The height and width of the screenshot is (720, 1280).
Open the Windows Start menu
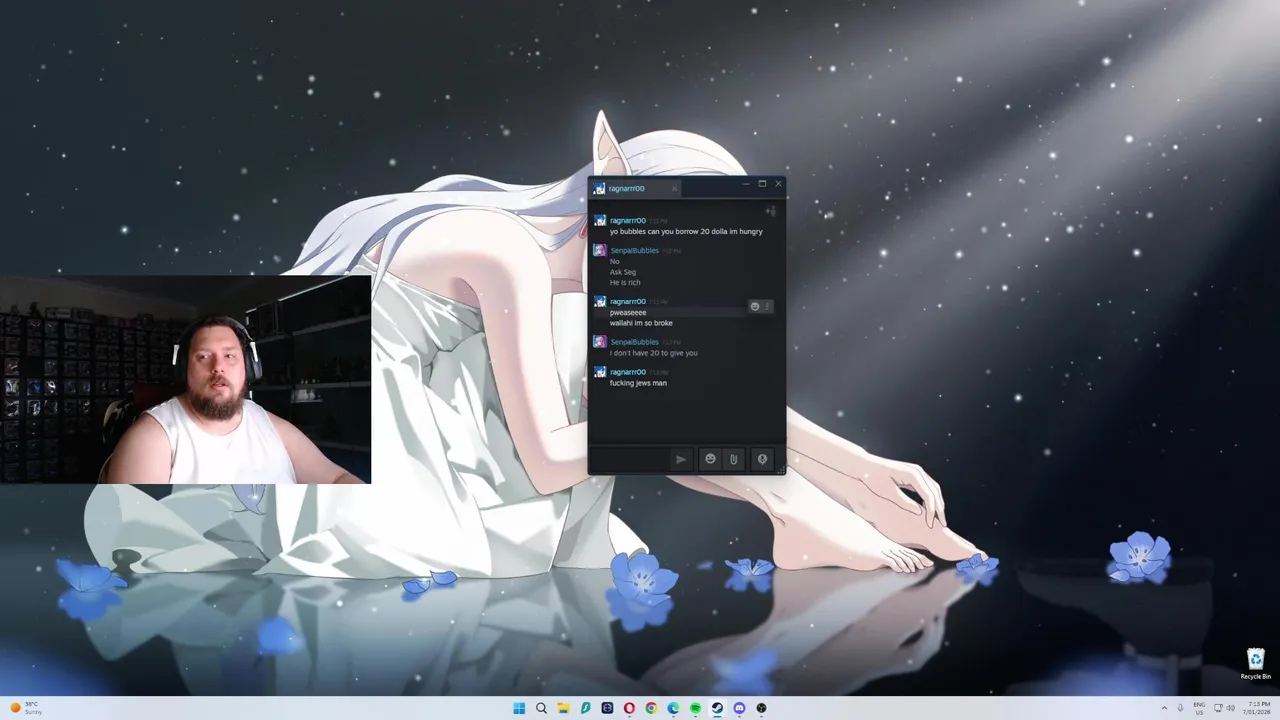click(x=519, y=708)
